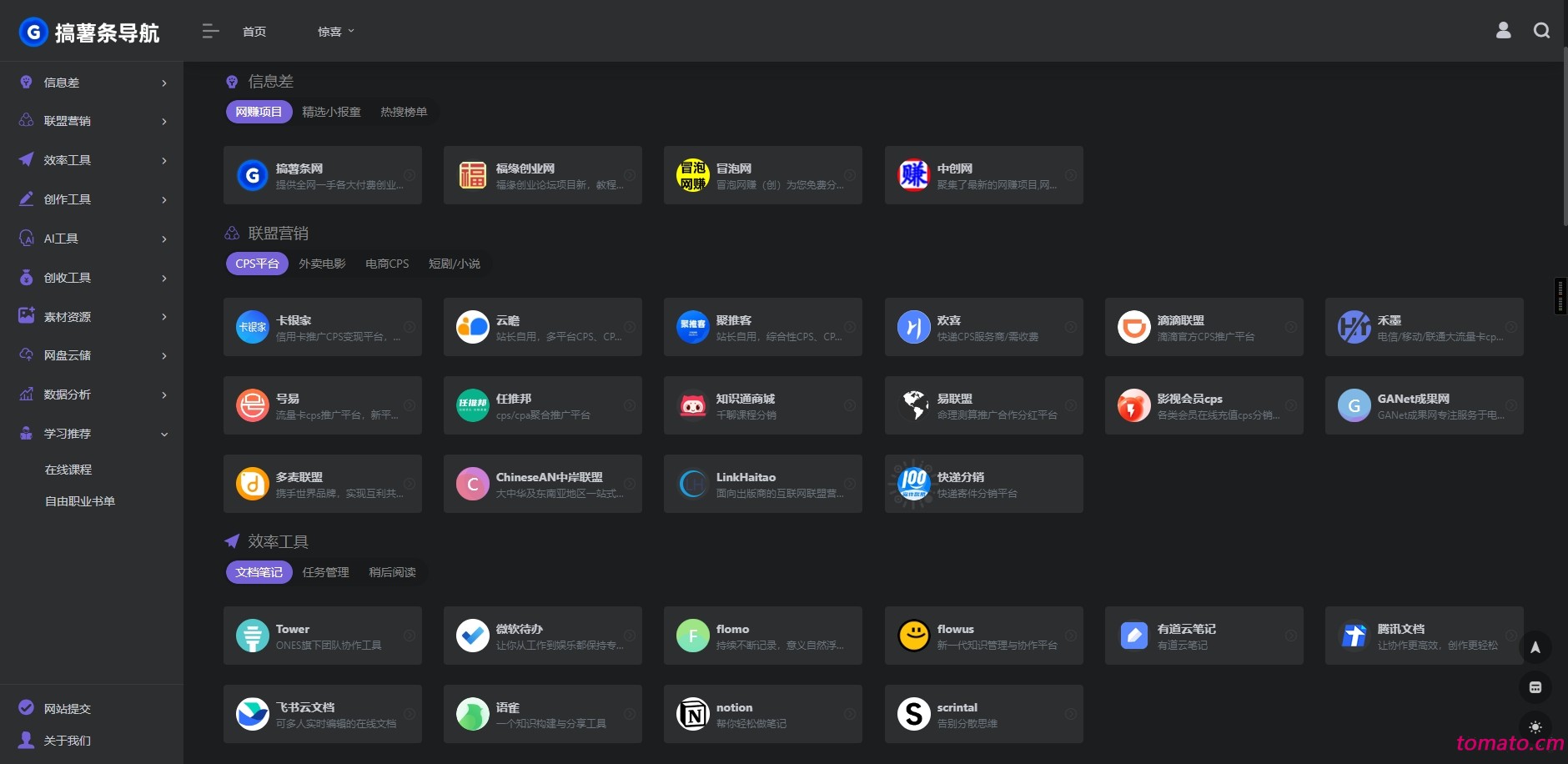Open the 影视会员cps card icon

pyautogui.click(x=1133, y=405)
